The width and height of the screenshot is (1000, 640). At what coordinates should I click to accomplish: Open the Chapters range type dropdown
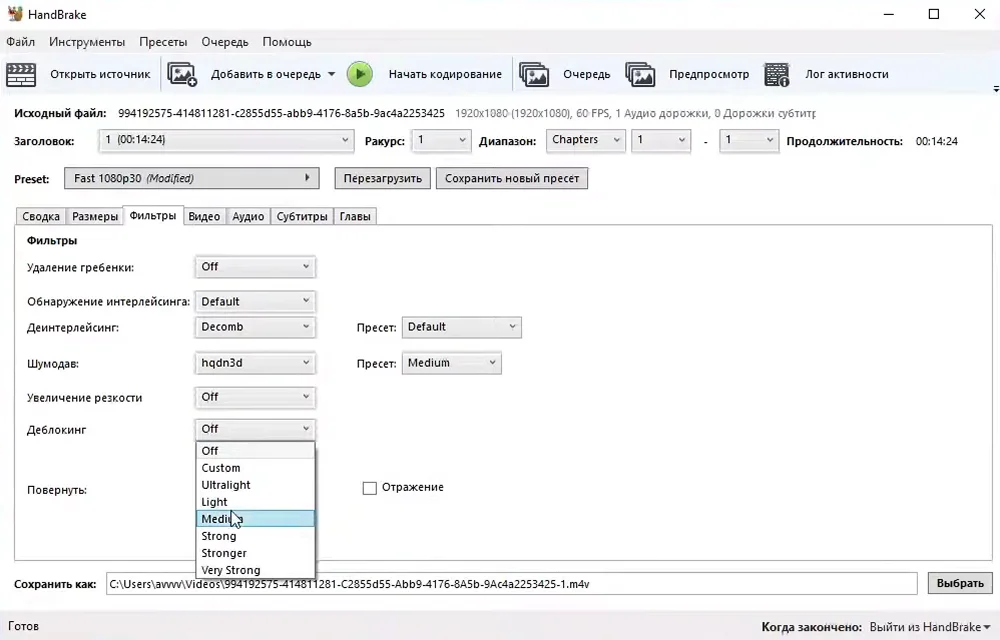point(585,140)
